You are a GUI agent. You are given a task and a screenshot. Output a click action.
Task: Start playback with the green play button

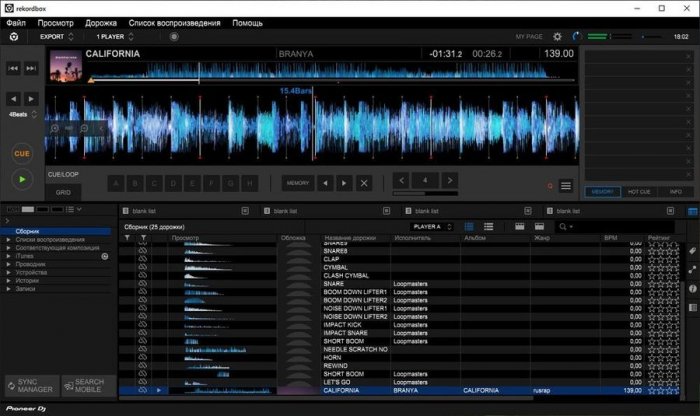21,178
